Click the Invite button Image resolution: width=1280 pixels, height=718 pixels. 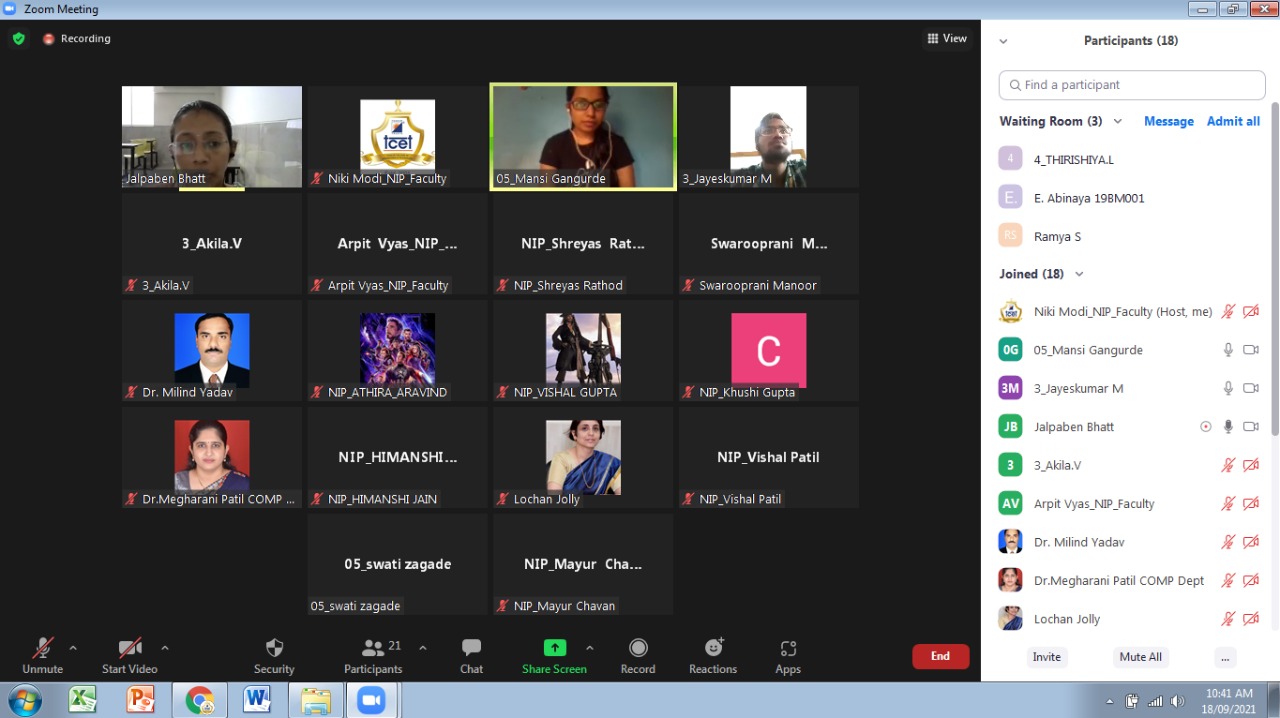point(1047,657)
